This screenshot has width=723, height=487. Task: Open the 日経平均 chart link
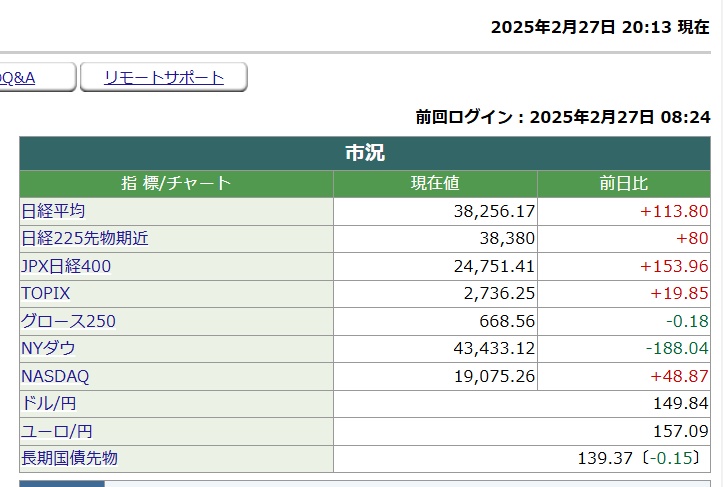(53, 211)
